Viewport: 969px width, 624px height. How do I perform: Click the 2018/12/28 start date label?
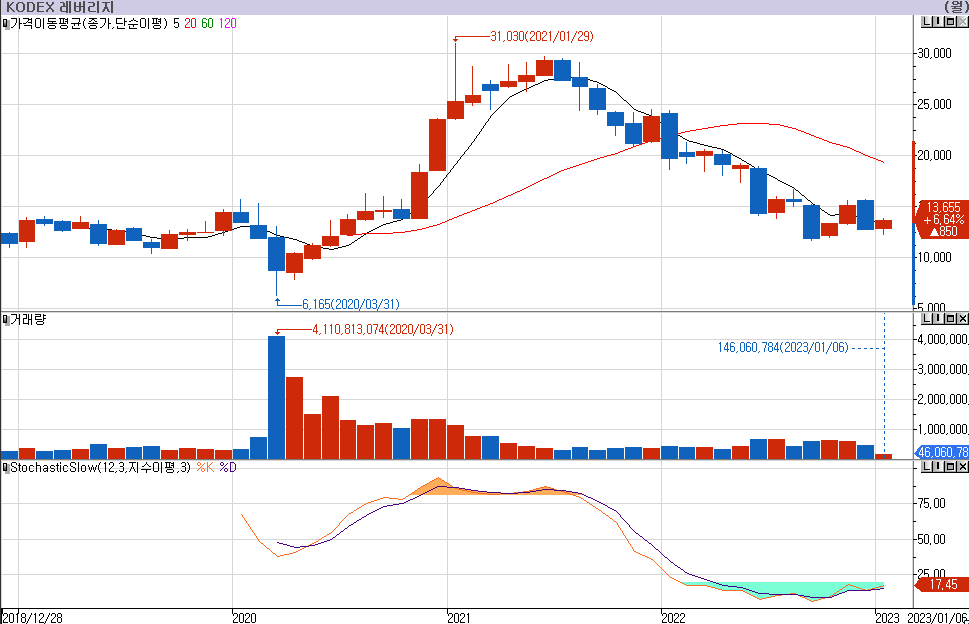tap(33, 618)
